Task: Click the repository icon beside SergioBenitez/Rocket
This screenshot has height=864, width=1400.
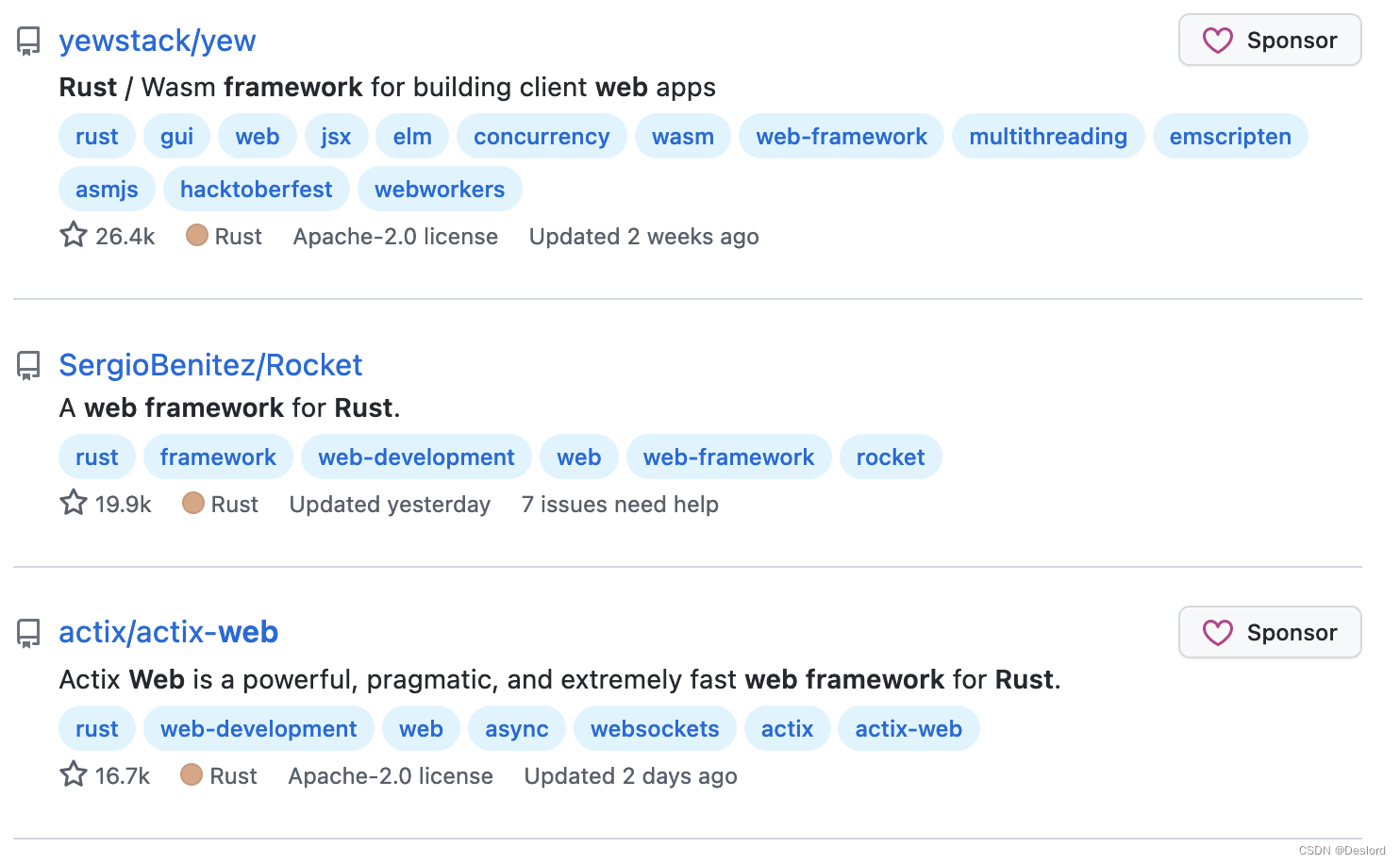Action: tap(28, 365)
